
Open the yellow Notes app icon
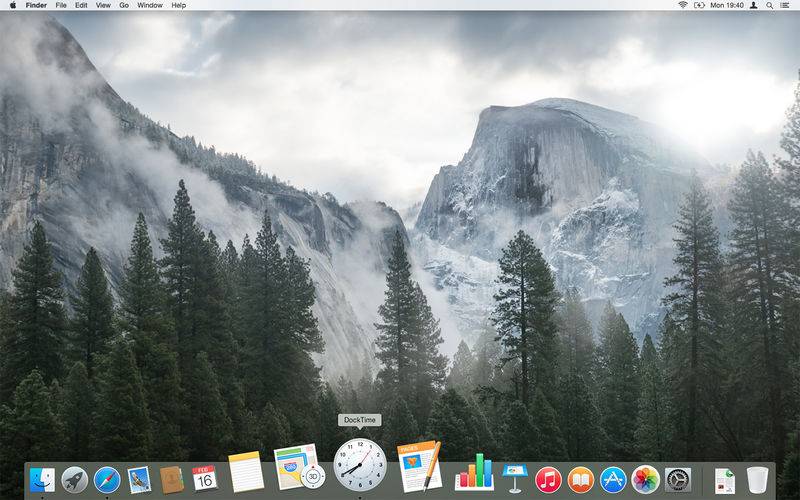tap(246, 472)
